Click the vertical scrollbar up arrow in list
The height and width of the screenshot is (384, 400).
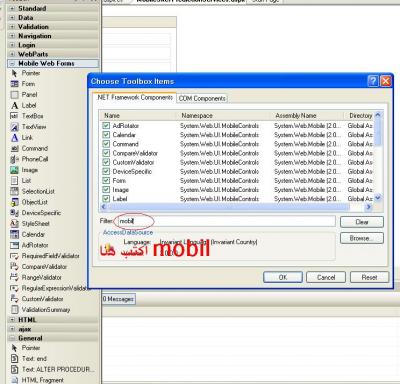point(378,115)
